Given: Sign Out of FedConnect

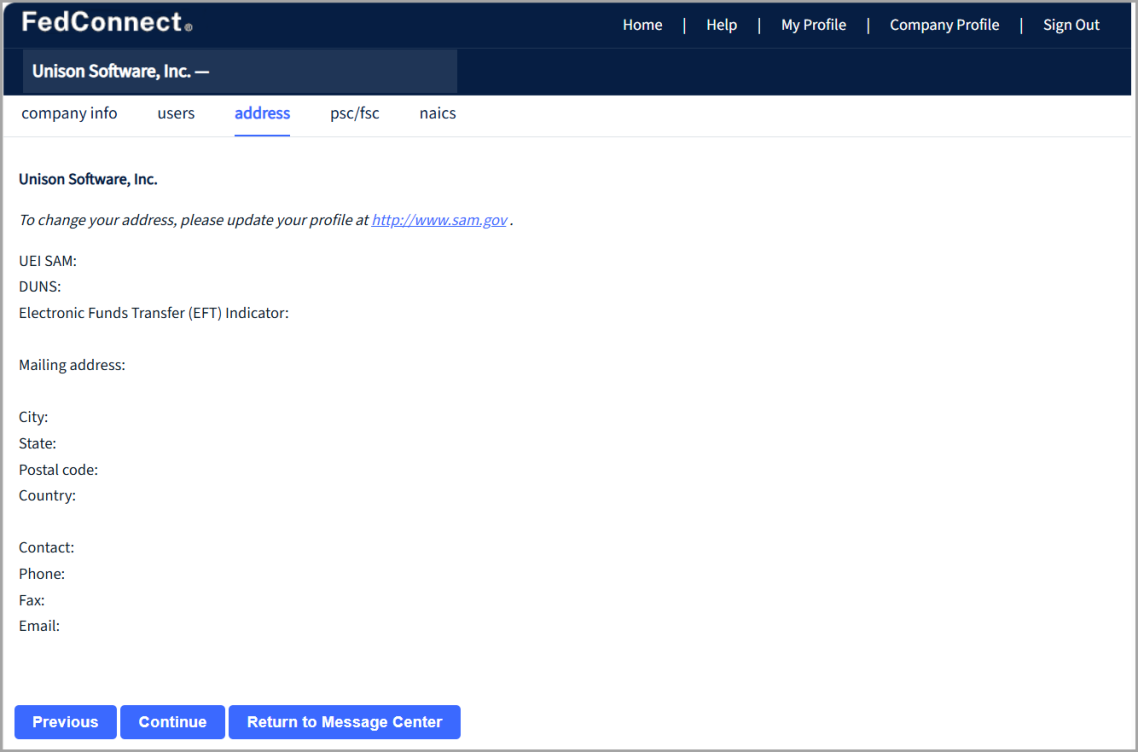Looking at the screenshot, I should [x=1071, y=25].
